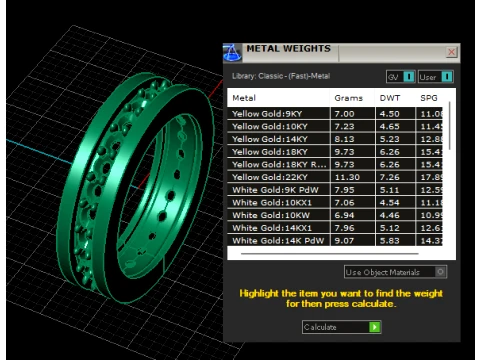Select the White Gold:9K PdW row
Viewport: 480px width, 360px height.
pos(335,190)
